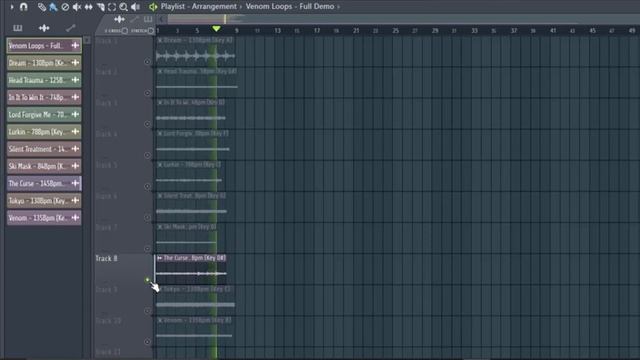Show audio clips via waveform icon in picker panel
This screenshot has height=360, width=640.
pos(44,28)
